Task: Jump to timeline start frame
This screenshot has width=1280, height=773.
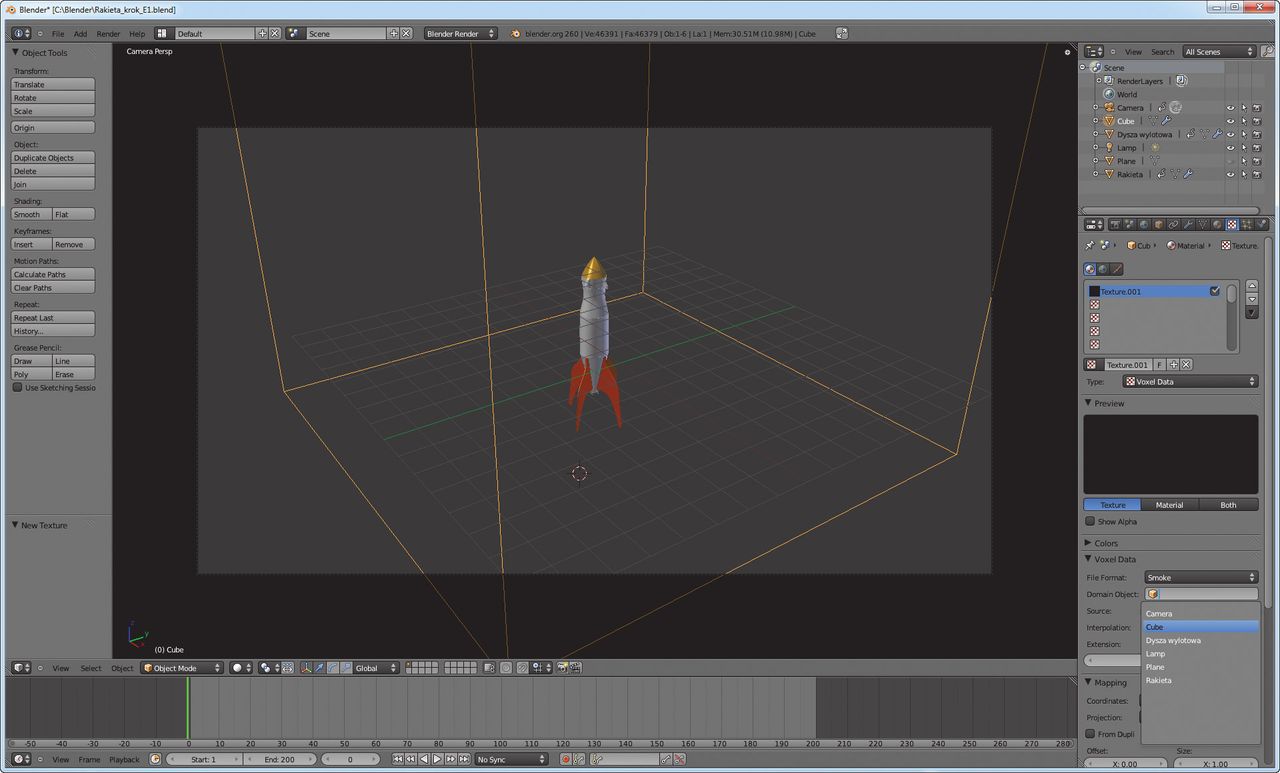Action: pos(398,759)
